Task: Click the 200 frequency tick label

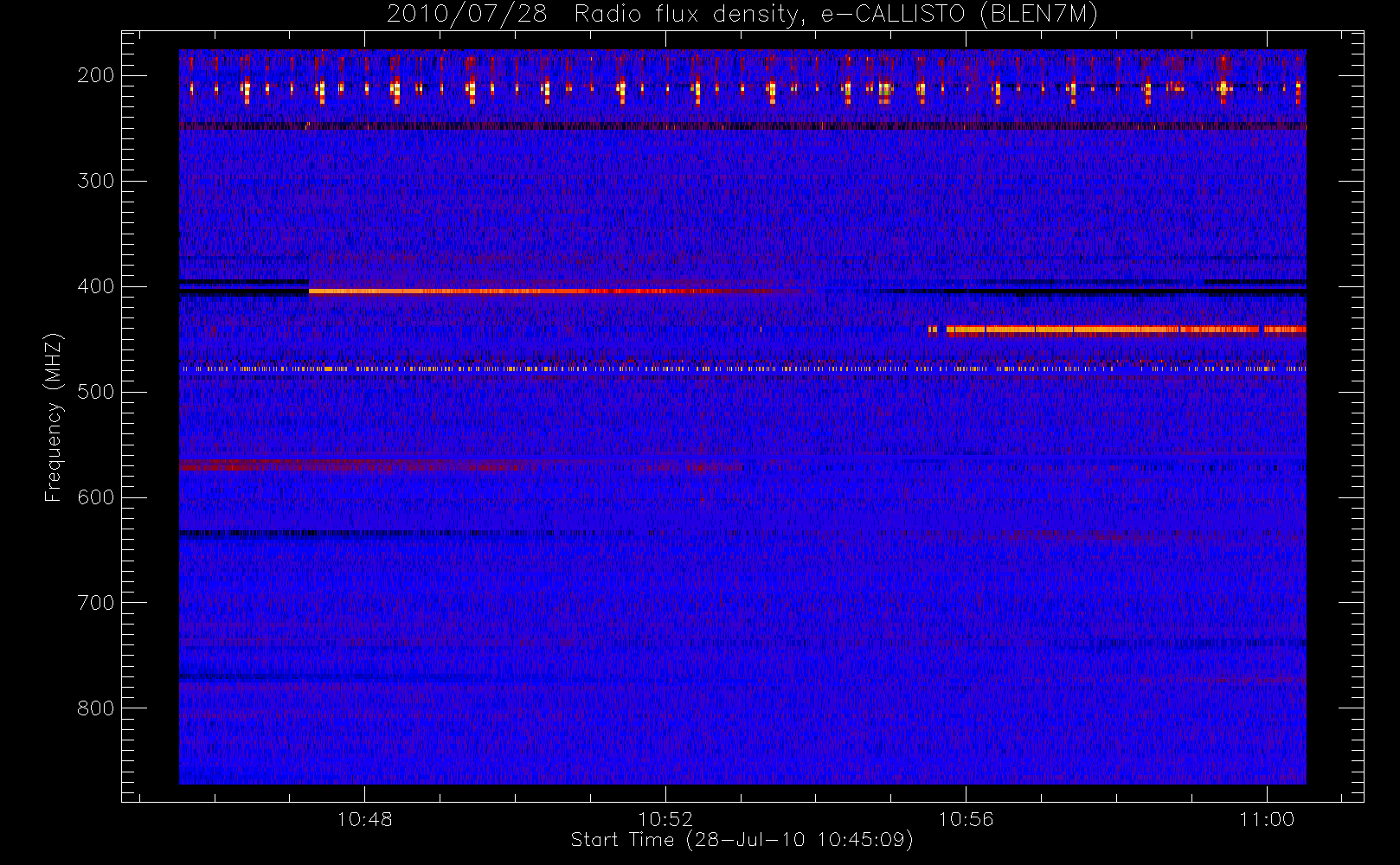Action: click(x=95, y=75)
